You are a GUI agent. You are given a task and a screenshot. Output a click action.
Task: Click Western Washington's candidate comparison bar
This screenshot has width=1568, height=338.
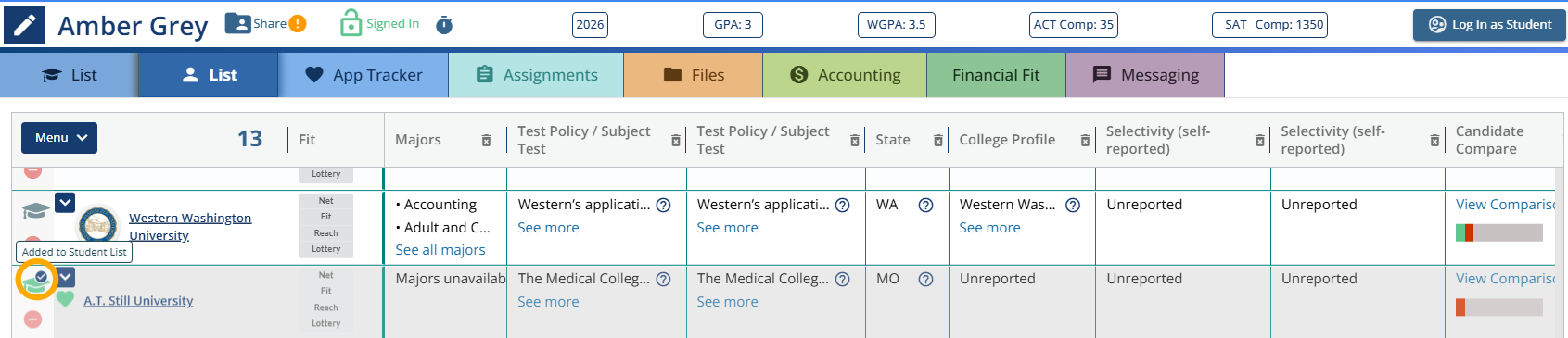(x=1499, y=232)
